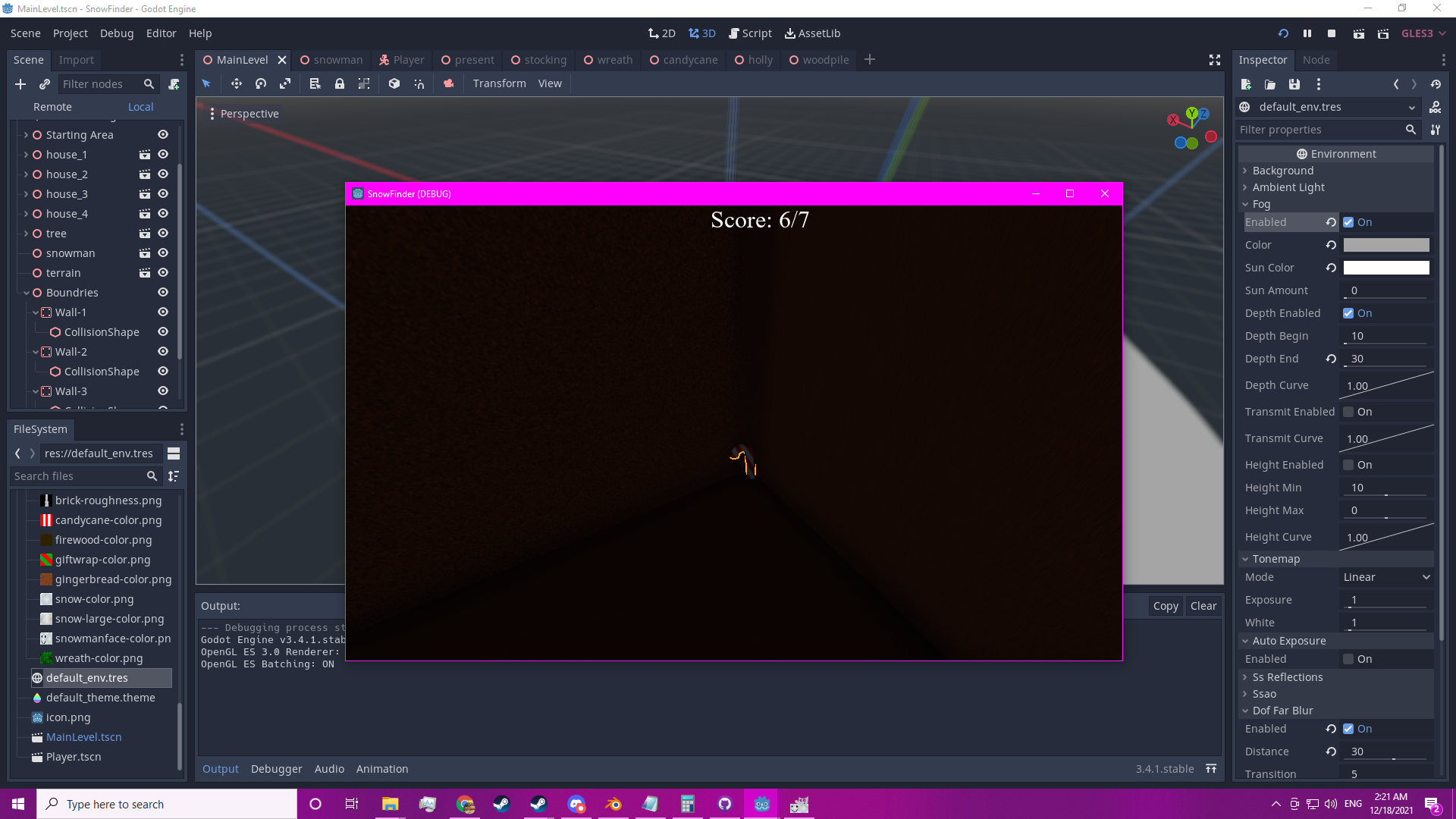1456x819 pixels.
Task: Open the Debug menu
Action: (116, 33)
